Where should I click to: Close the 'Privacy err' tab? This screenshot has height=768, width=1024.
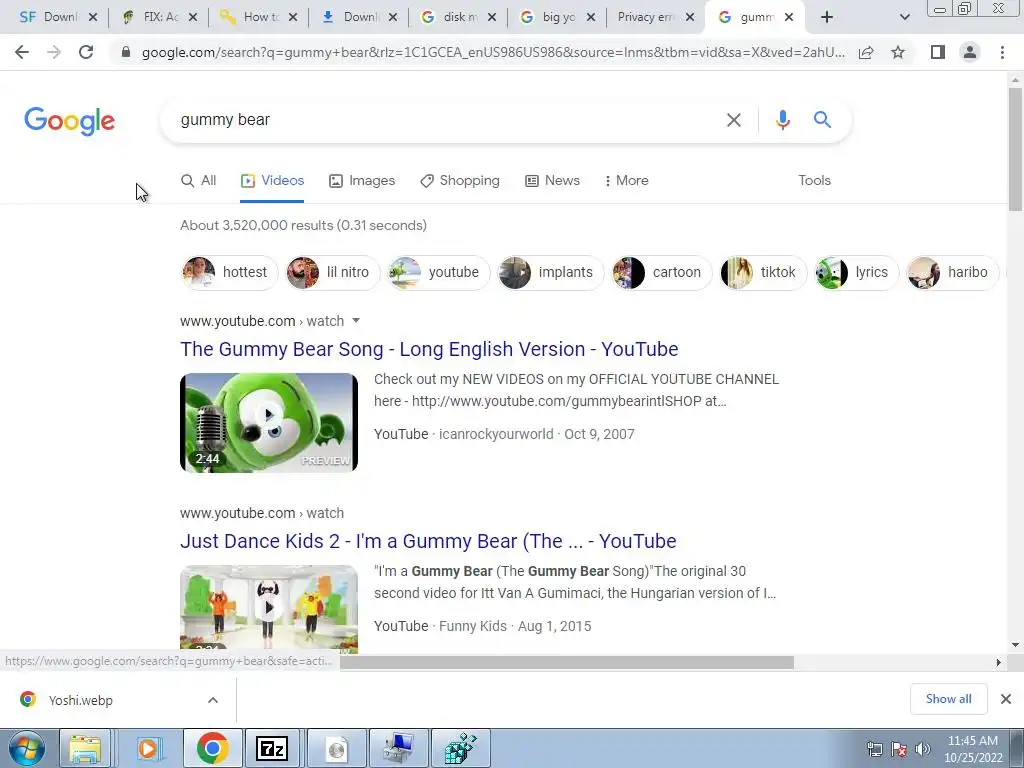click(x=690, y=17)
